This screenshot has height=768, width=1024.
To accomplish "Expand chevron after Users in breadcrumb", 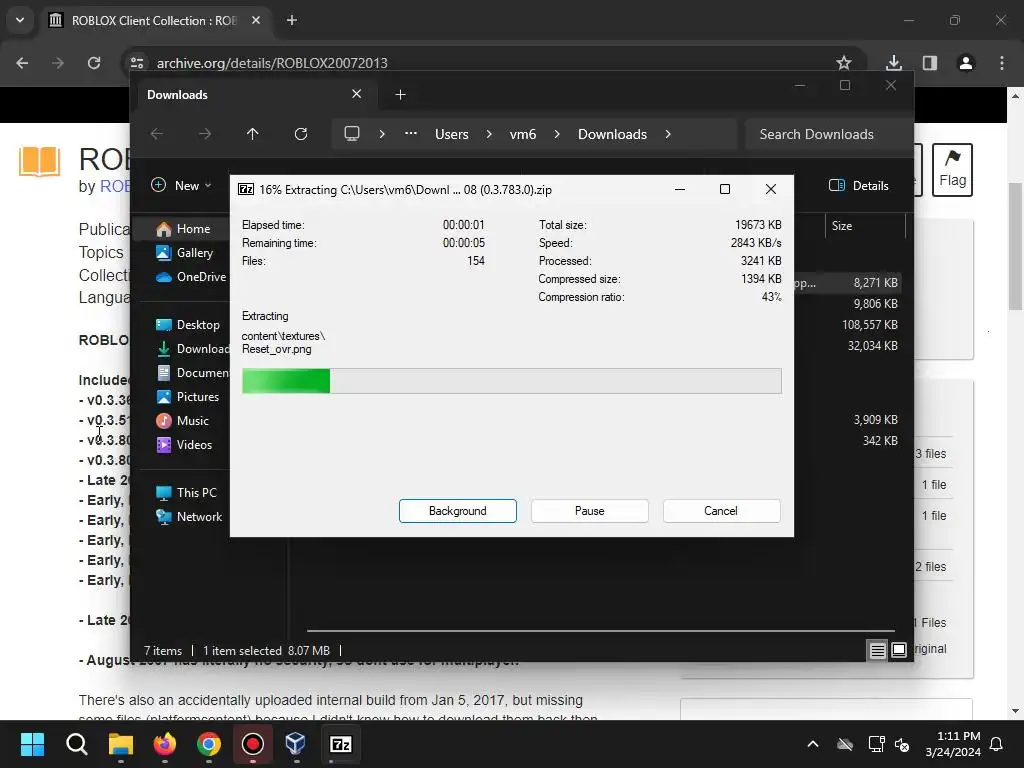I will pyautogui.click(x=489, y=134).
